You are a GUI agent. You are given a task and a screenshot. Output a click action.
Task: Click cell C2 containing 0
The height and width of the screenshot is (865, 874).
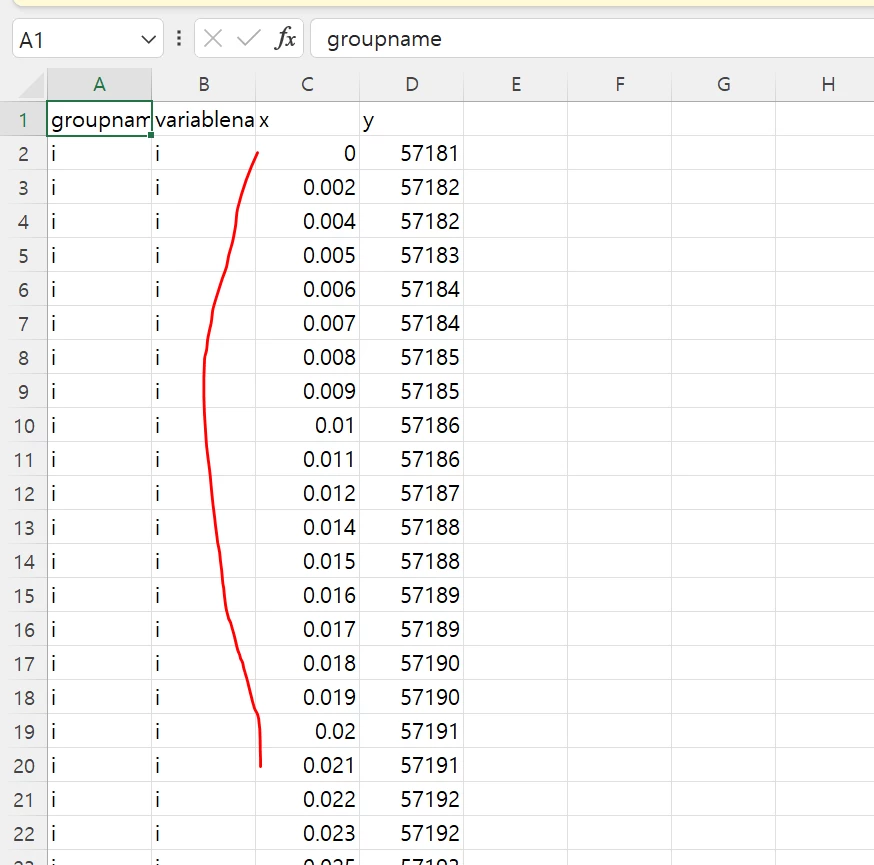coord(307,153)
